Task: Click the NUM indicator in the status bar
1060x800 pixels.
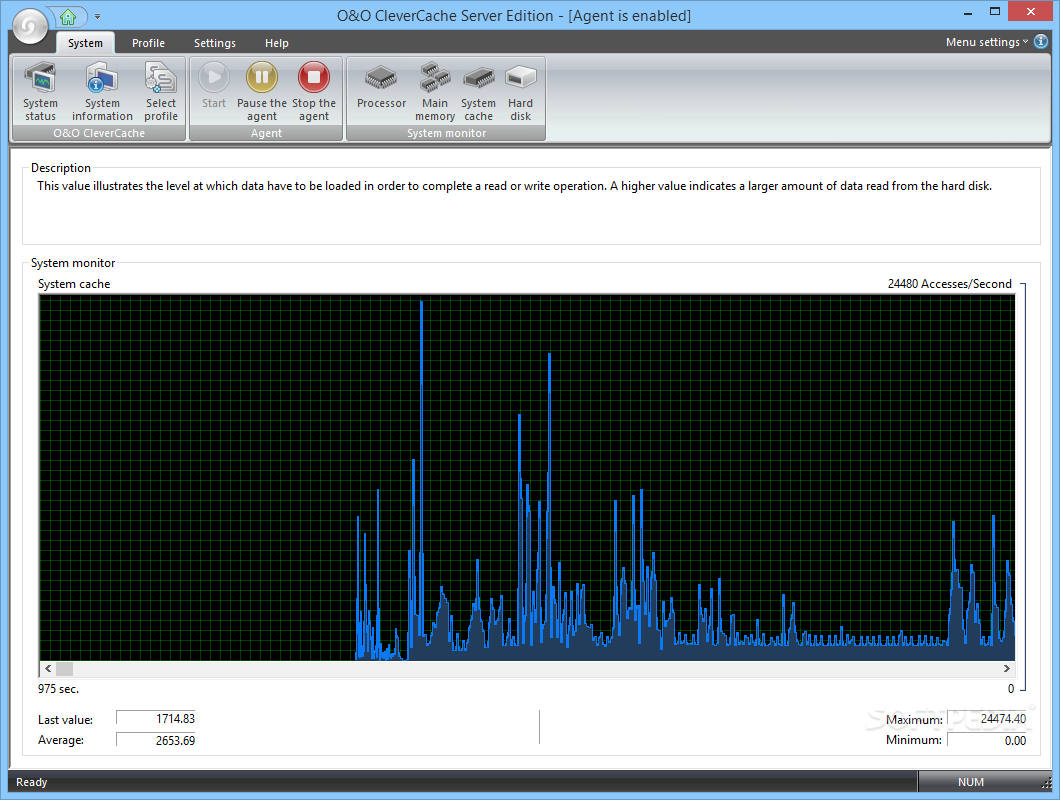Action: [x=971, y=782]
